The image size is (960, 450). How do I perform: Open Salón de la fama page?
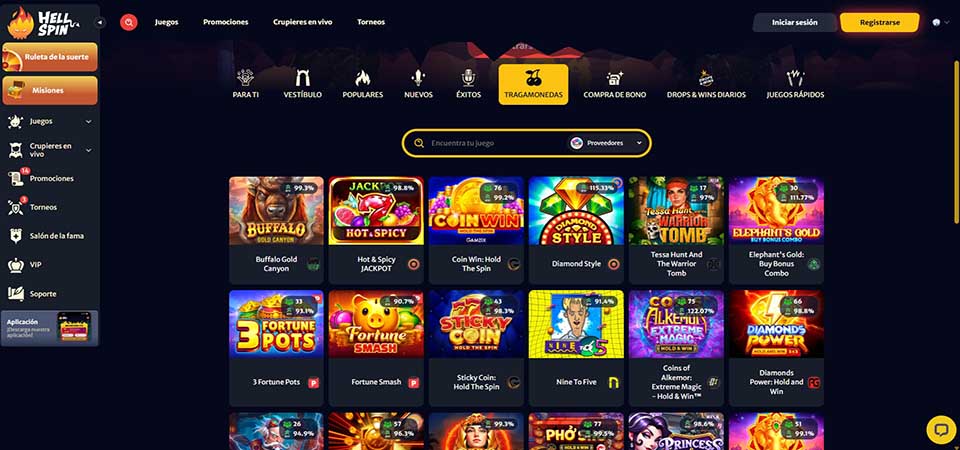(x=50, y=236)
